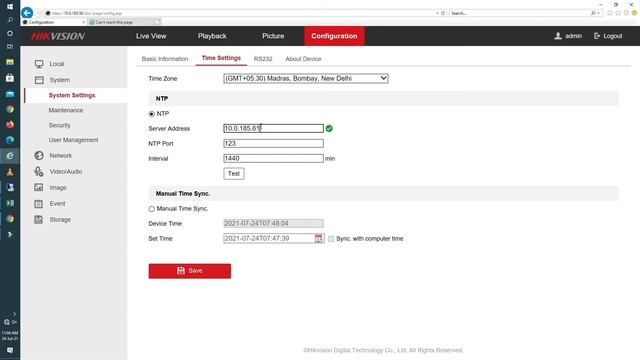Switch to Can't reach this page tab

[x=120, y=22]
